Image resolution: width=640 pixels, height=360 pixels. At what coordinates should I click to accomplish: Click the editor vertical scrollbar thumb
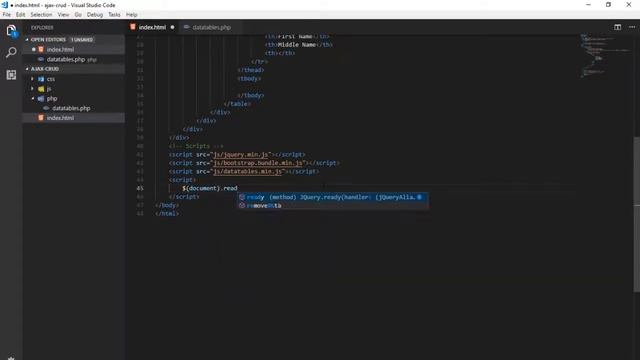pyautogui.click(x=636, y=214)
